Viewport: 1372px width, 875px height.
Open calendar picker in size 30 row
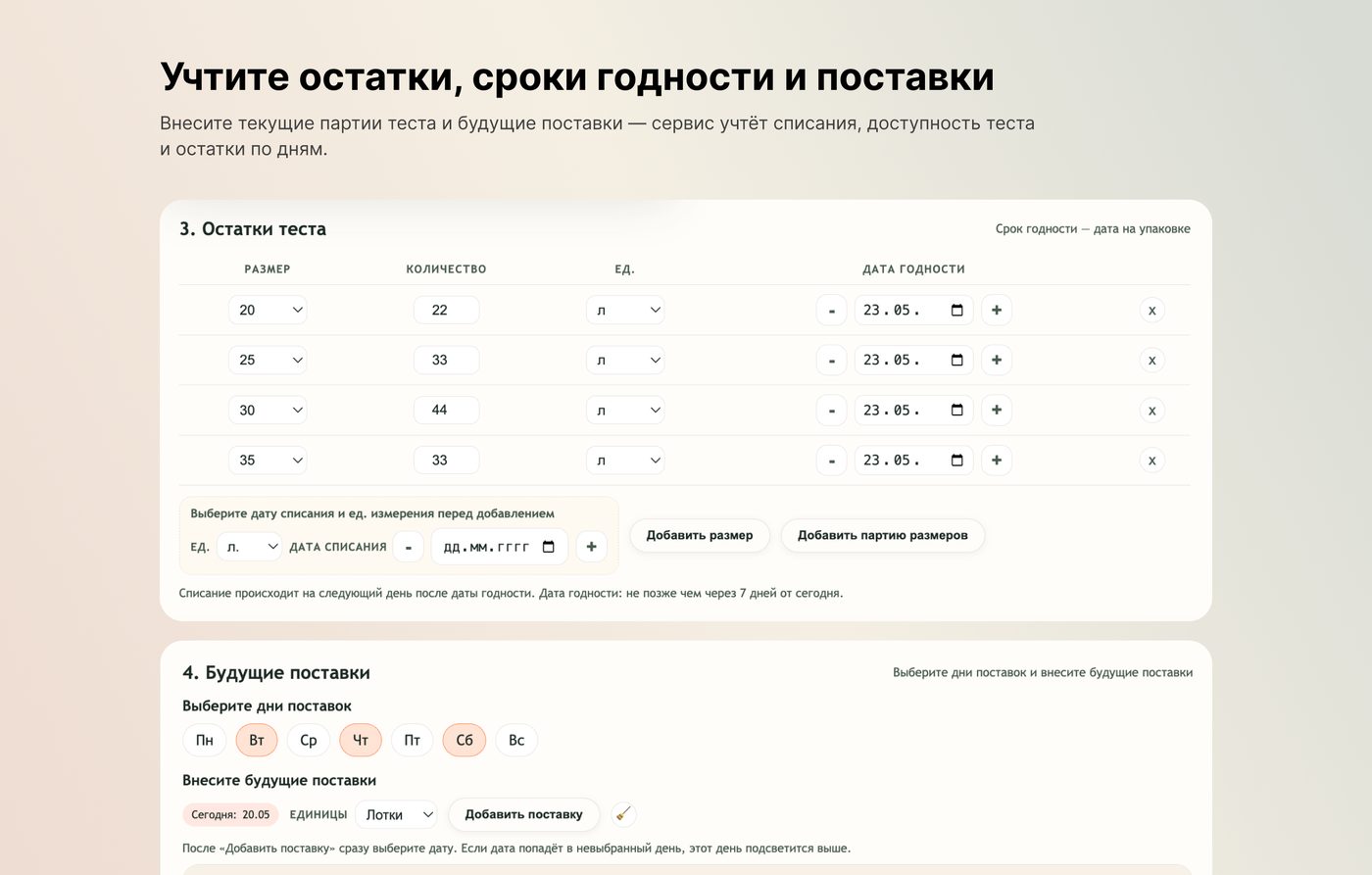957,411
